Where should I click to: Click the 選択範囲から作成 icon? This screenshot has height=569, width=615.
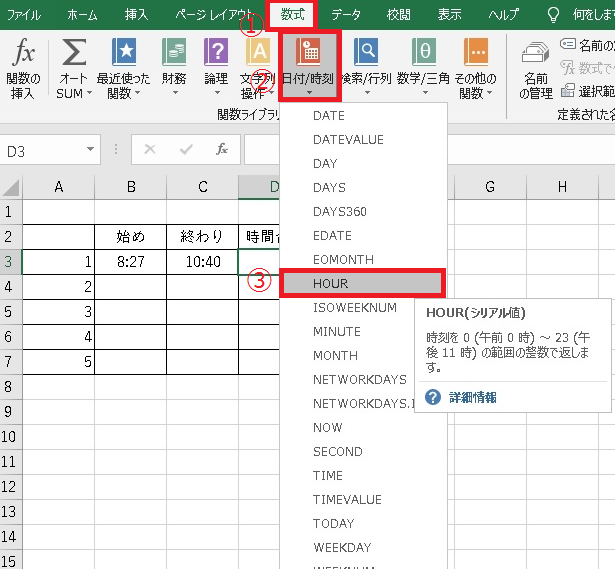(568, 91)
